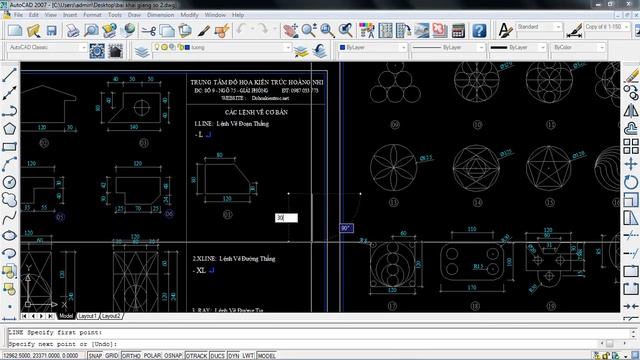Switch to the Layout2 tab
640x360 pixels.
111,316
